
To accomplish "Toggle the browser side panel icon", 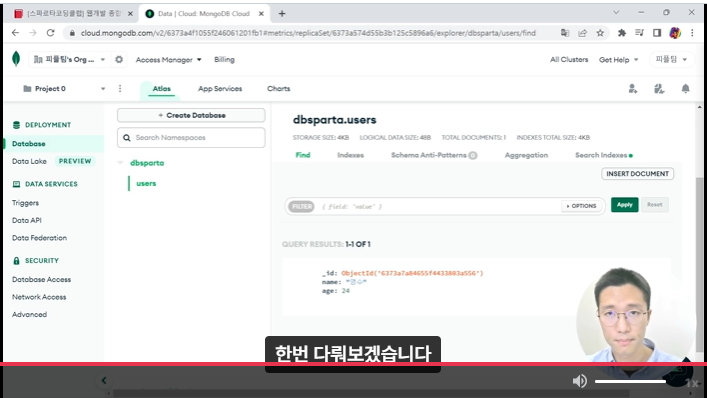I will [x=657, y=33].
